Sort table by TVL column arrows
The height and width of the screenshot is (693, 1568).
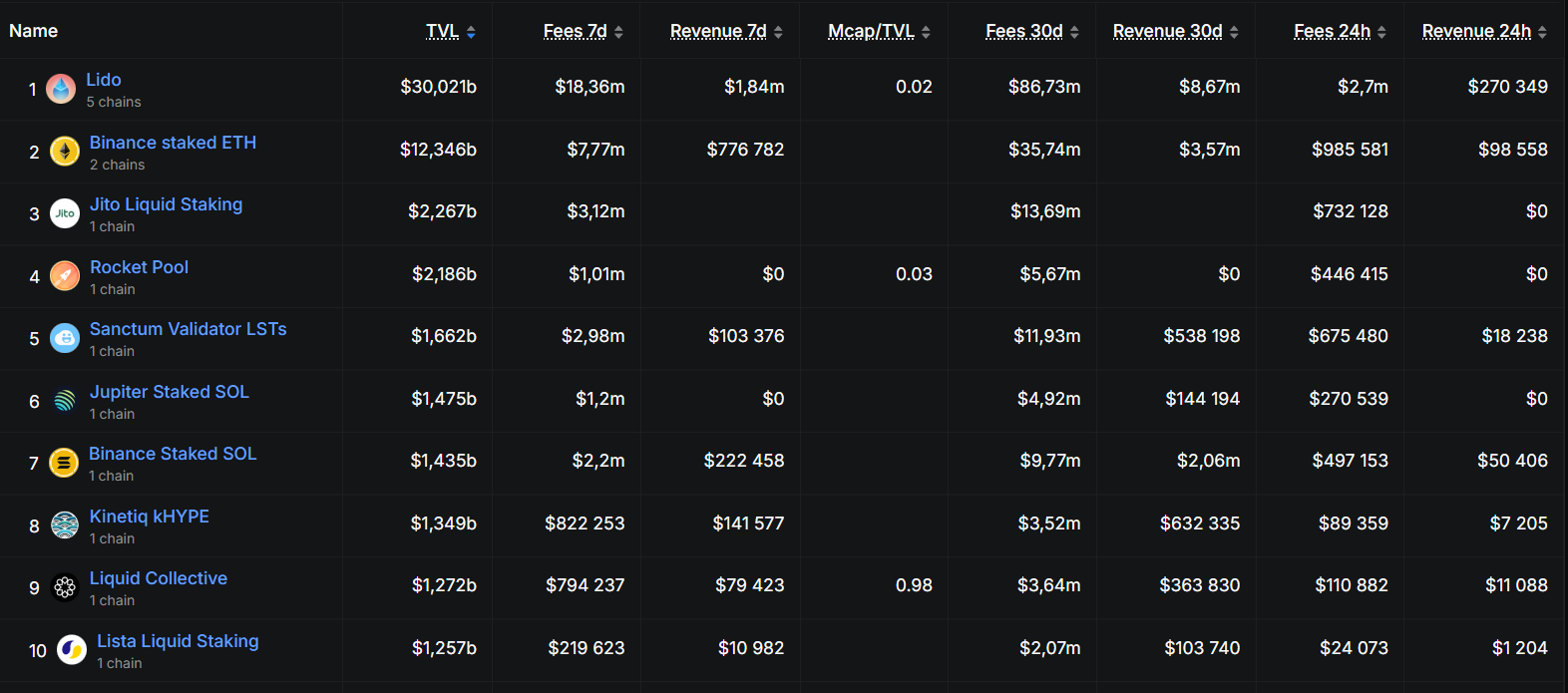point(471,32)
